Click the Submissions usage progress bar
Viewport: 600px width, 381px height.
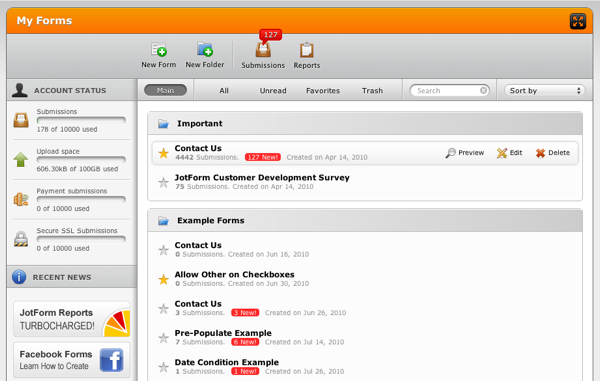(81, 120)
